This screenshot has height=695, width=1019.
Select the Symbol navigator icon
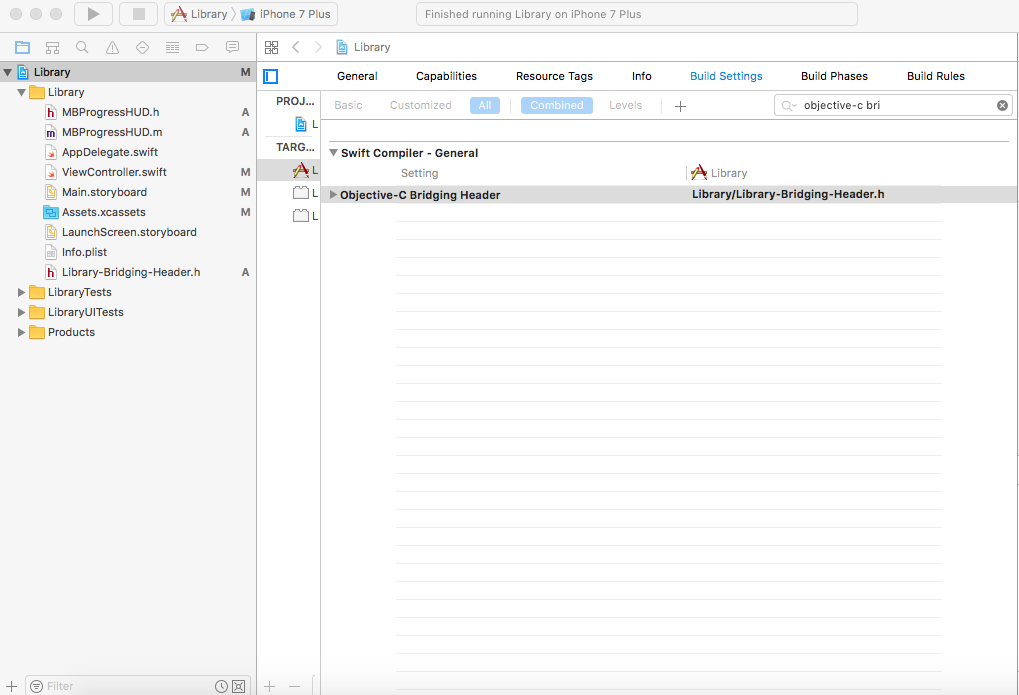coord(52,47)
